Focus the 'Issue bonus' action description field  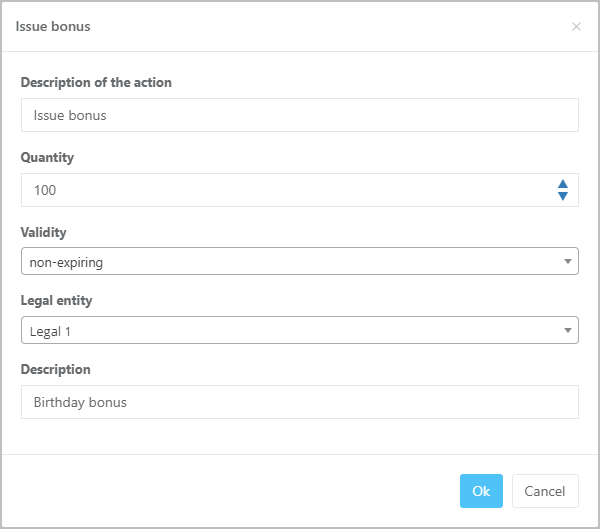click(299, 115)
